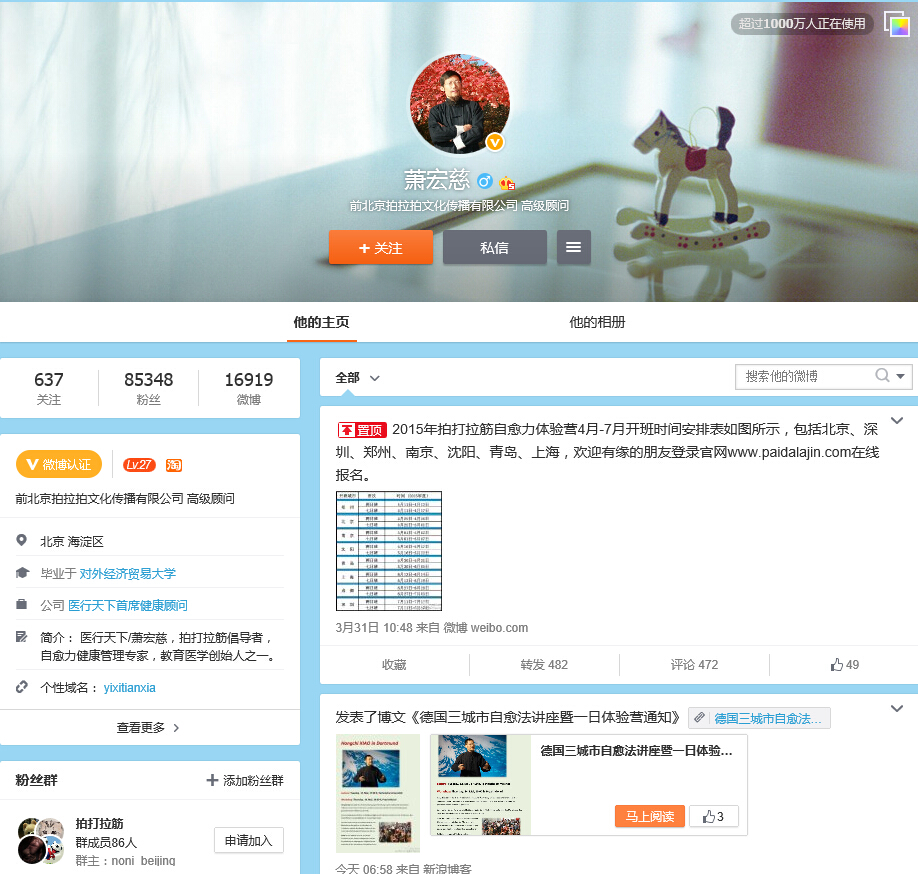Expand the pinned post options chevron

coord(896,420)
